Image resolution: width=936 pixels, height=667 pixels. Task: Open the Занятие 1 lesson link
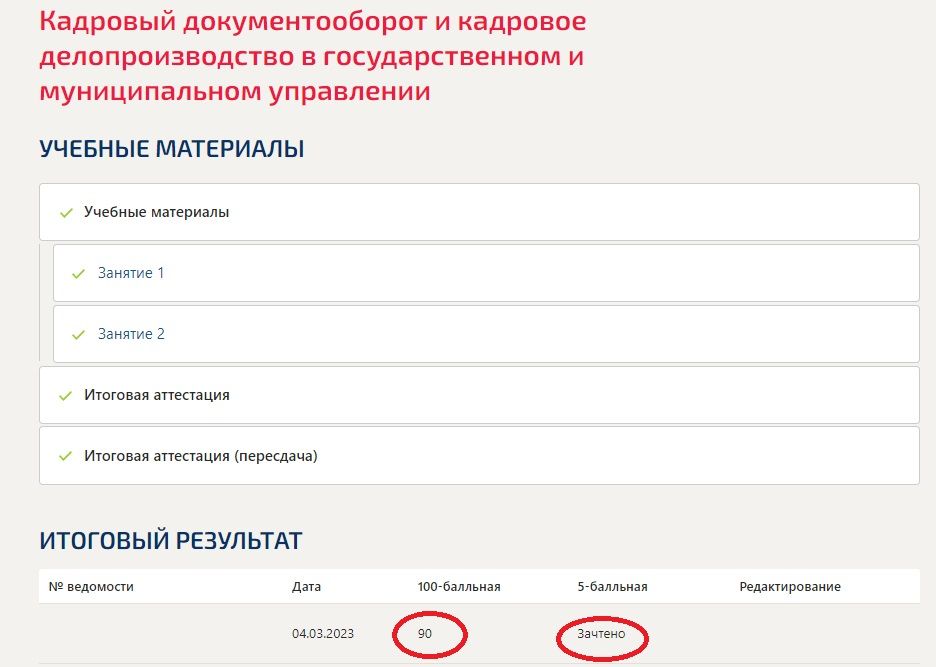pyautogui.click(x=131, y=273)
